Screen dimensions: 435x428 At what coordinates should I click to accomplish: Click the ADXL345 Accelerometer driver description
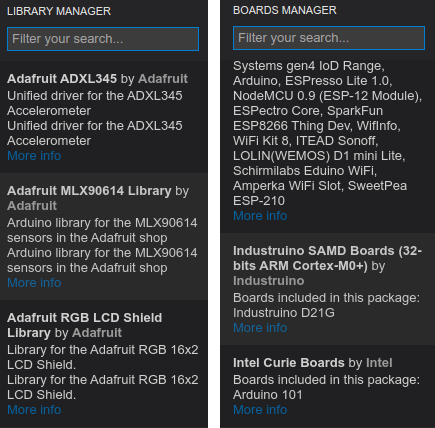pos(95,103)
